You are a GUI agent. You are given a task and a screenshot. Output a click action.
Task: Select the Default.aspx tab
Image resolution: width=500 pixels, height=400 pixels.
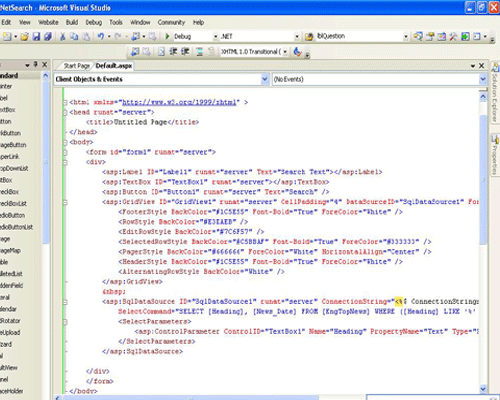point(114,66)
